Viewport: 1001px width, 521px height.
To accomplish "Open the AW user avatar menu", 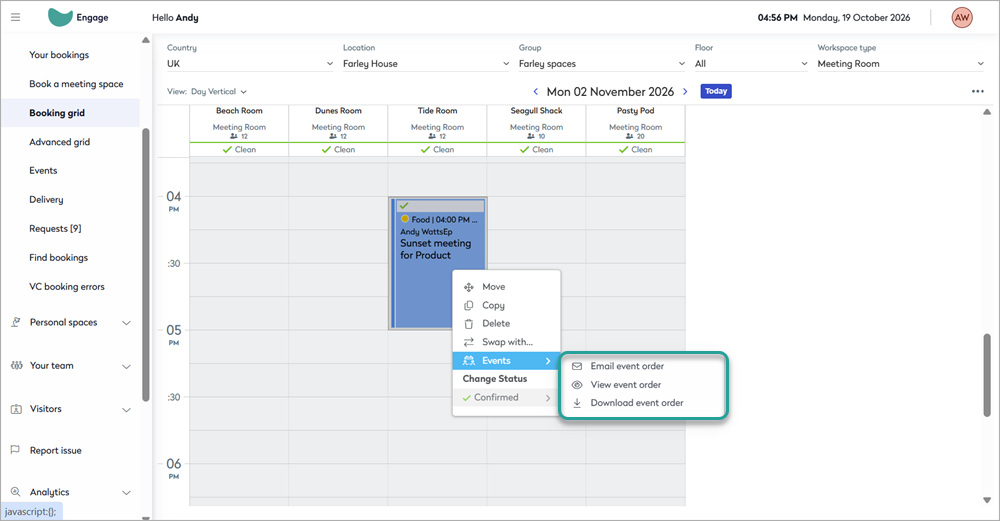I will click(961, 17).
